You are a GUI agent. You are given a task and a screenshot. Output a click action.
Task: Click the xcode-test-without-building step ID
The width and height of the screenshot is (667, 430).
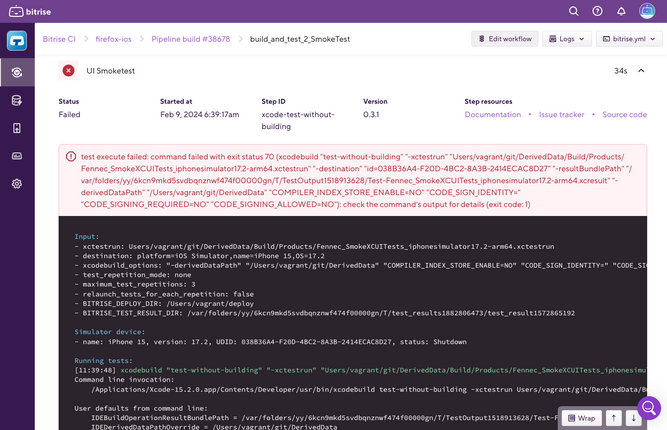pyautogui.click(x=298, y=120)
